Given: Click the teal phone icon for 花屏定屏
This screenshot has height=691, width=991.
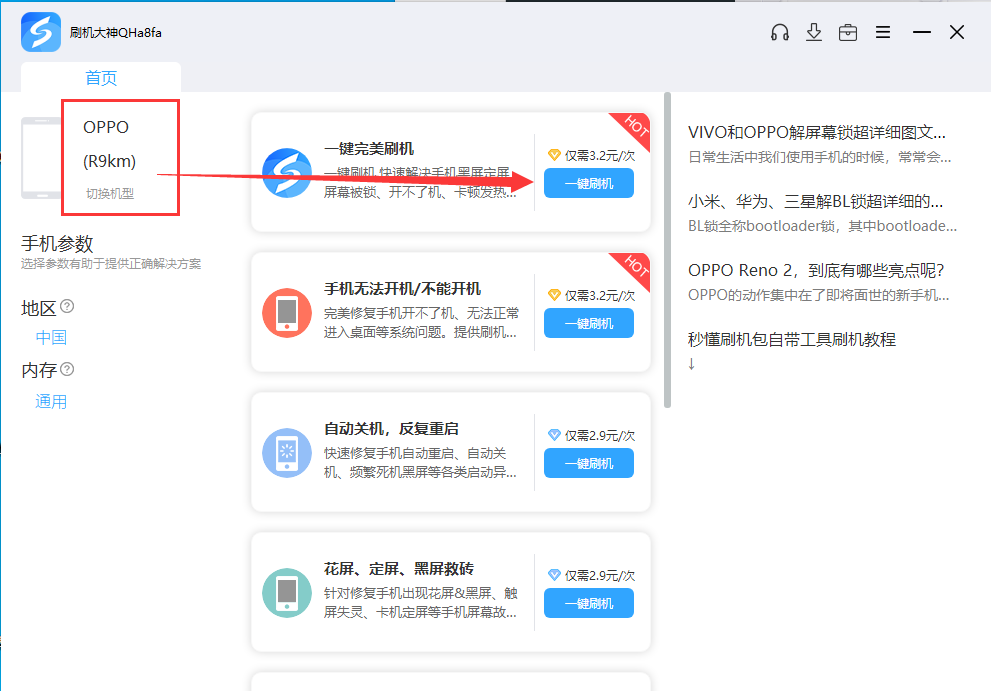Looking at the screenshot, I should click(287, 592).
